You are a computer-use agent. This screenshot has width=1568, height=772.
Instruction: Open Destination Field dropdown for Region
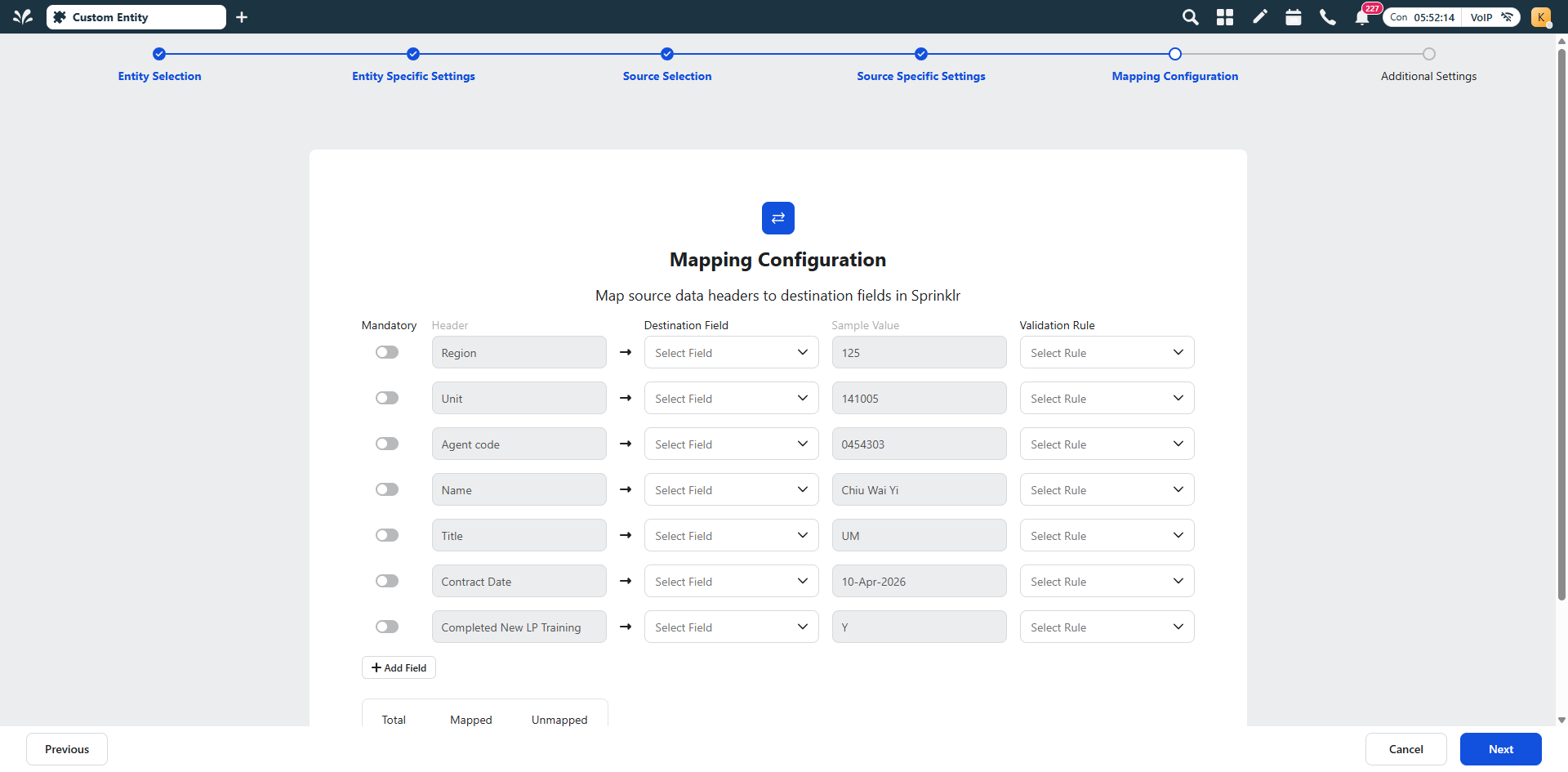(732, 352)
